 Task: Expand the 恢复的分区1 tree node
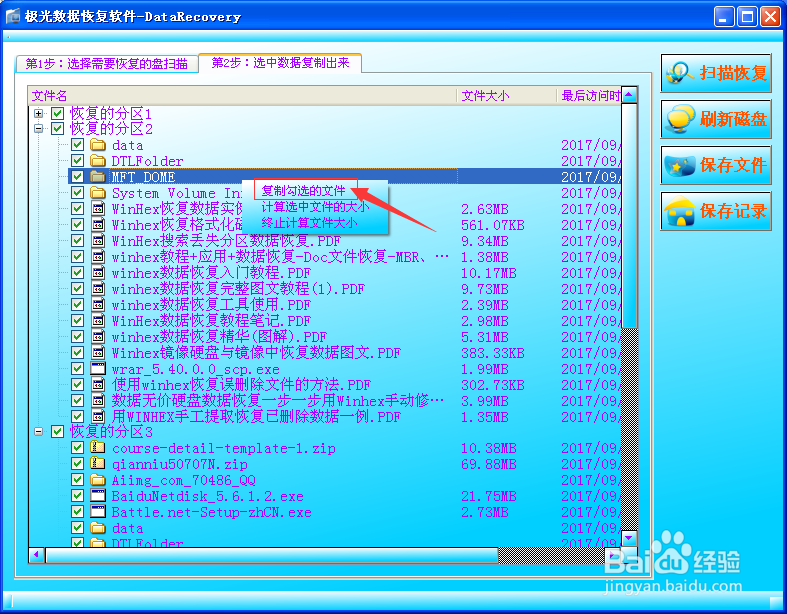pyautogui.click(x=39, y=113)
